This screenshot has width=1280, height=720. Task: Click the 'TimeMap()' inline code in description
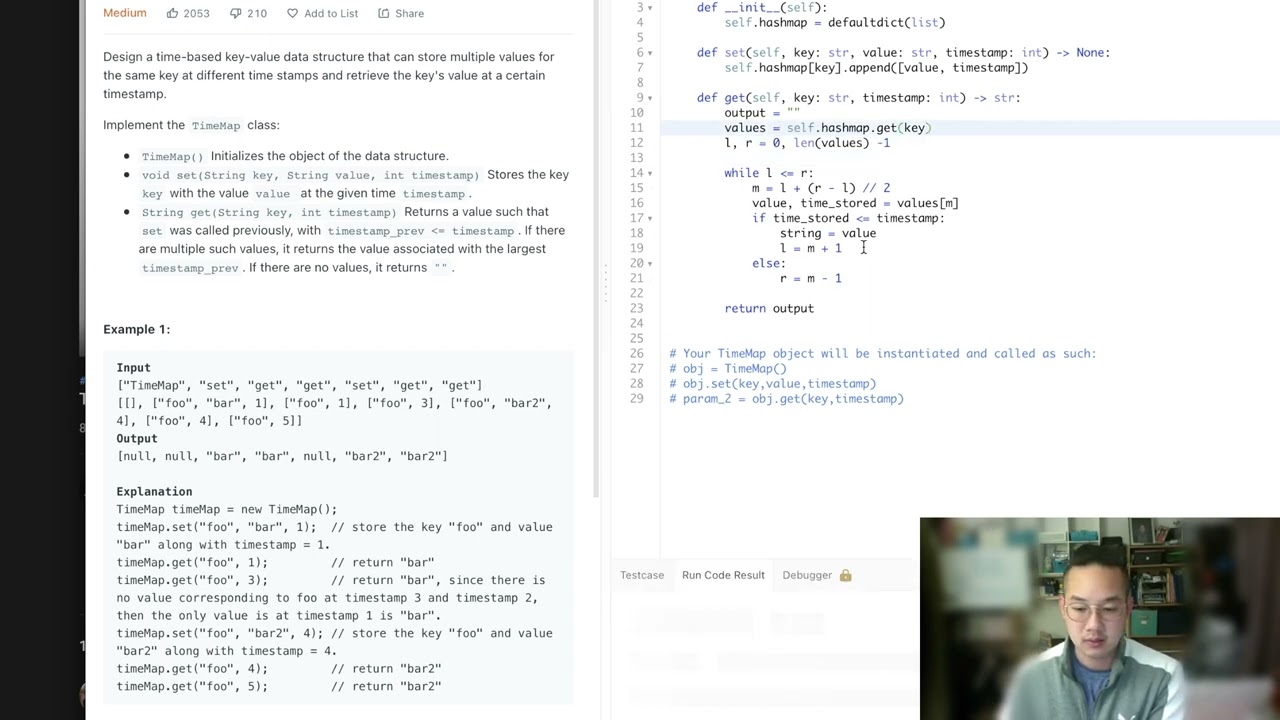pyautogui.click(x=172, y=156)
